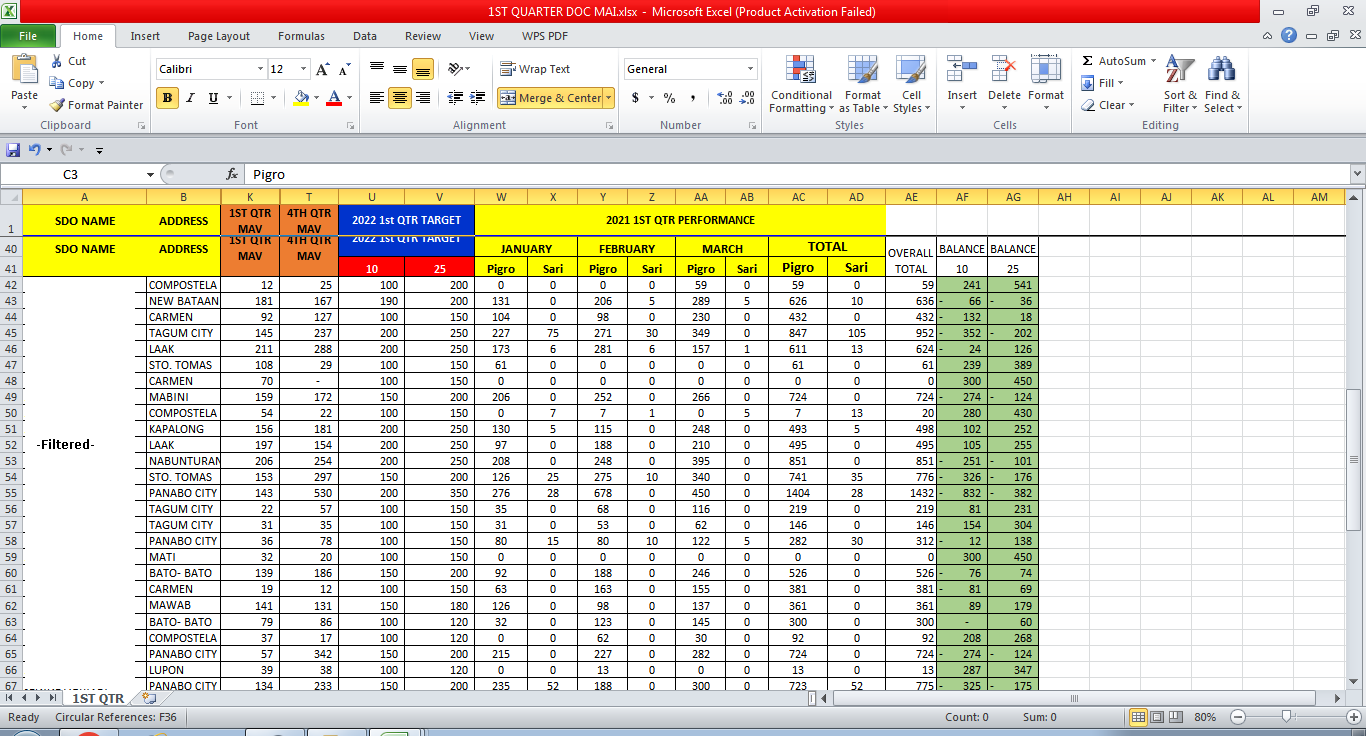The height and width of the screenshot is (736, 1366).
Task: Click the Undo arrow icon
Action: (x=35, y=150)
